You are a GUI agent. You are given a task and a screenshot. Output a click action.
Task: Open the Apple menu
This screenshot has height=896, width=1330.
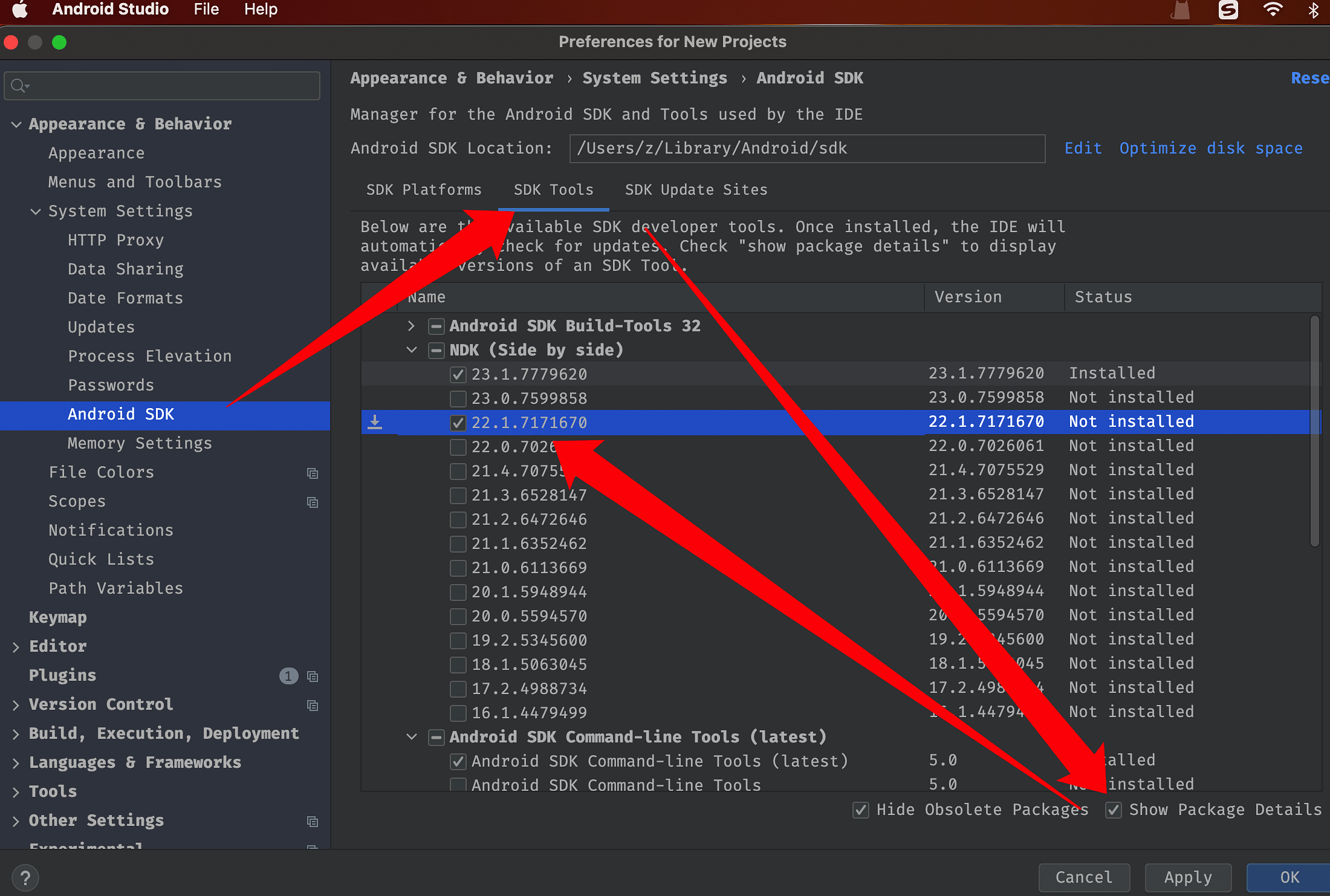coord(20,10)
